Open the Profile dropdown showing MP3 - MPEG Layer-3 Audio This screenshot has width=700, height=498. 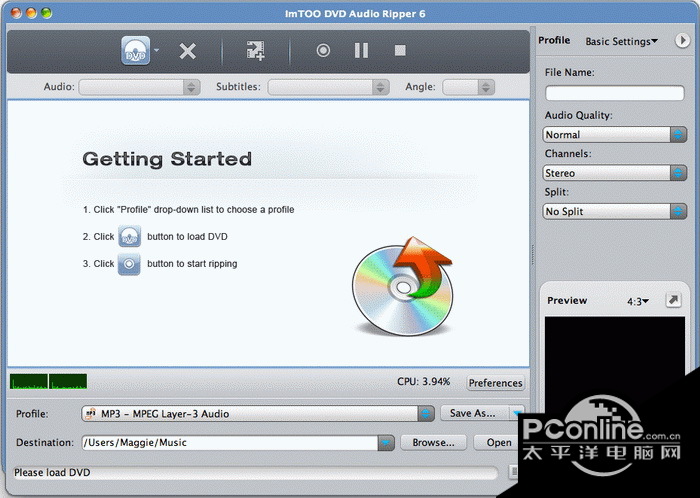258,414
